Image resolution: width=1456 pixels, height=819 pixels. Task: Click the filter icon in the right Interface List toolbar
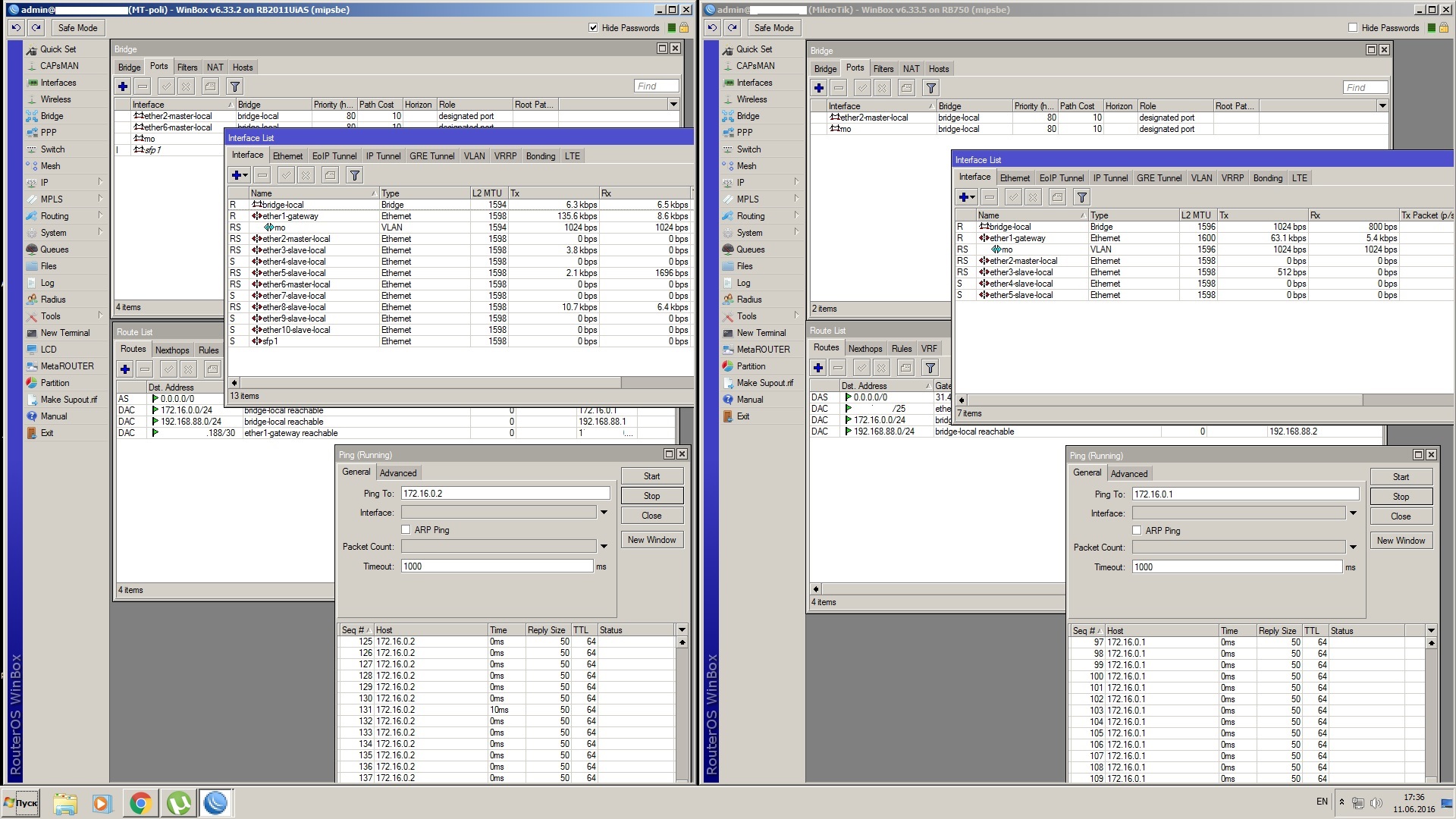pos(1082,197)
